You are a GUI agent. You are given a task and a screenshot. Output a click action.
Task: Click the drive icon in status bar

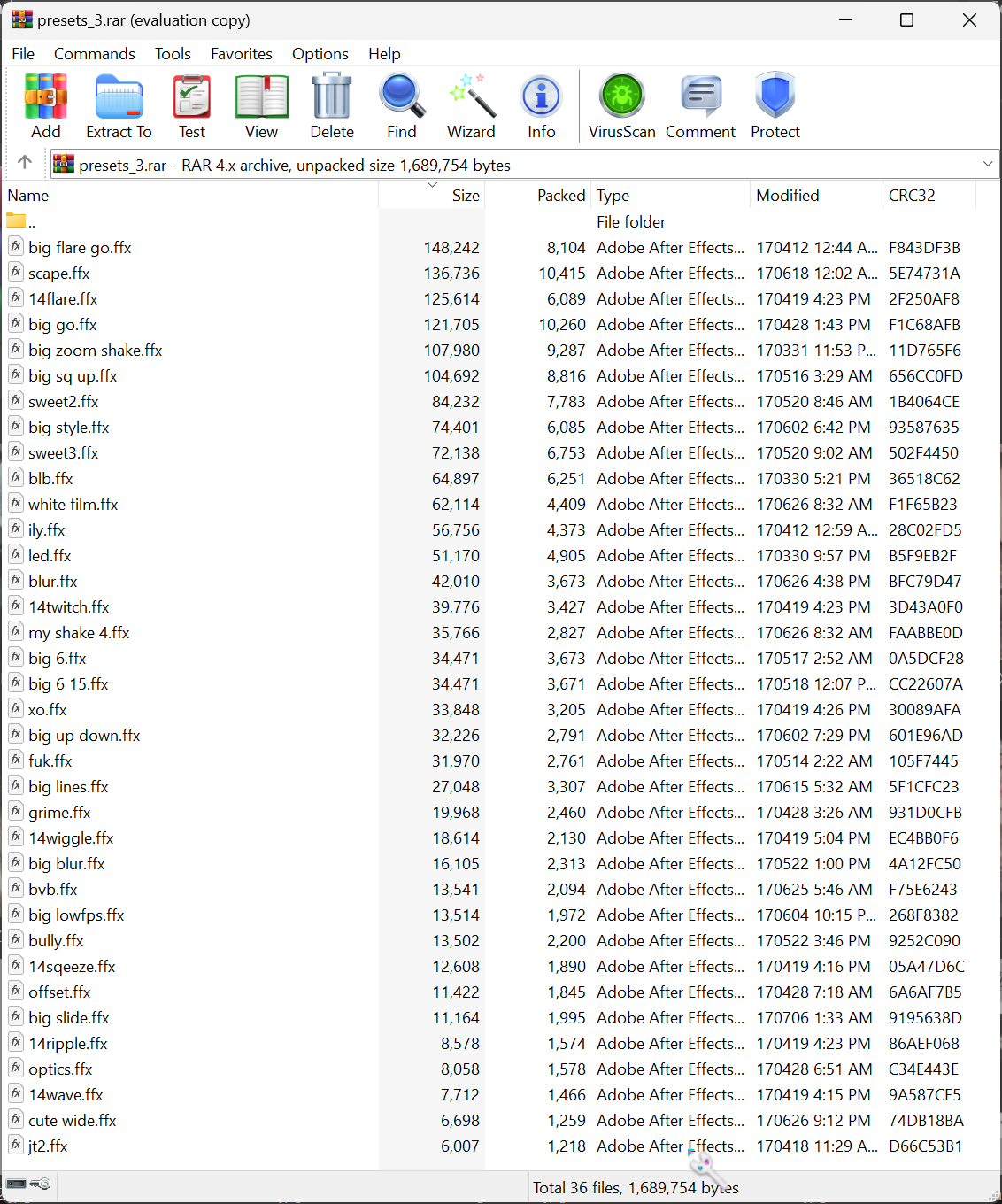17,1184
